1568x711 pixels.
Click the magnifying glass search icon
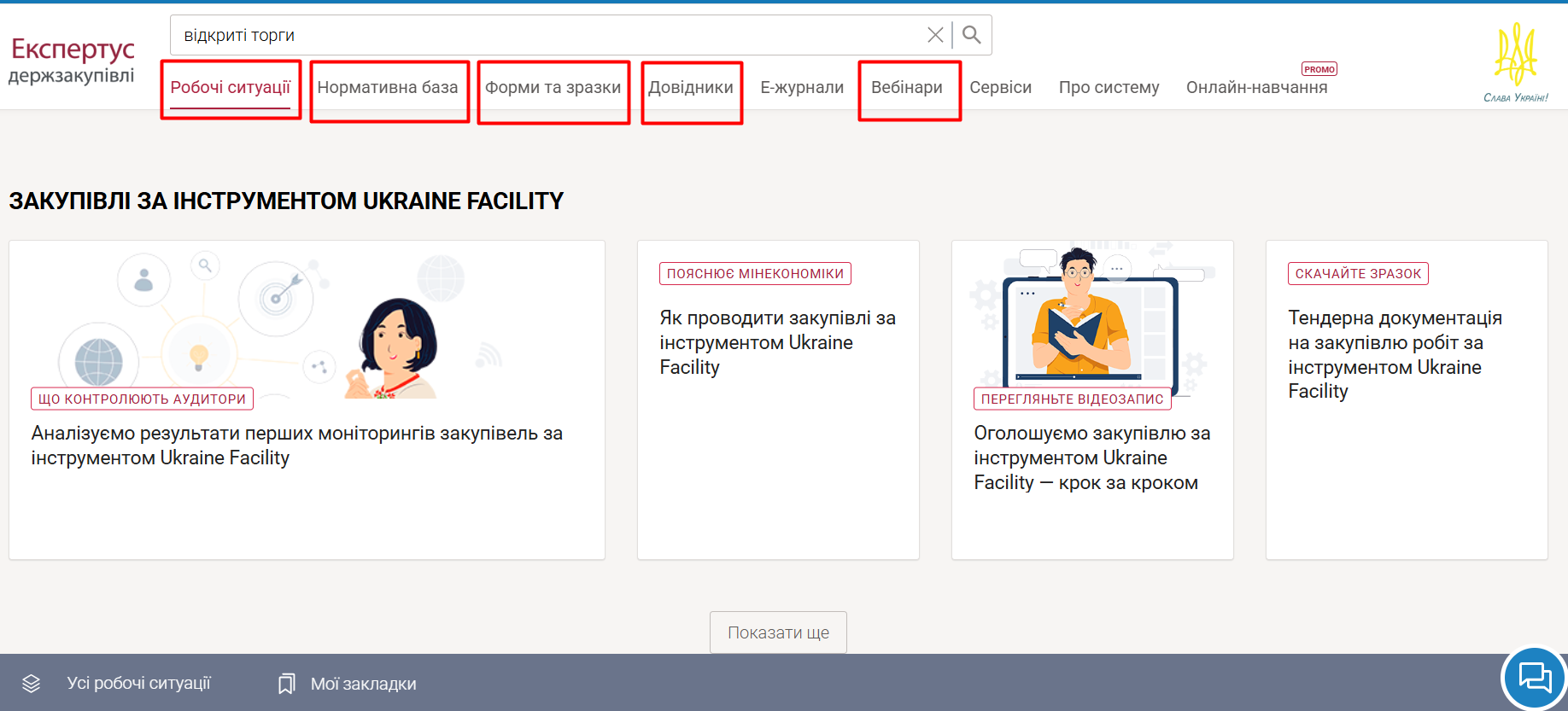tap(971, 35)
